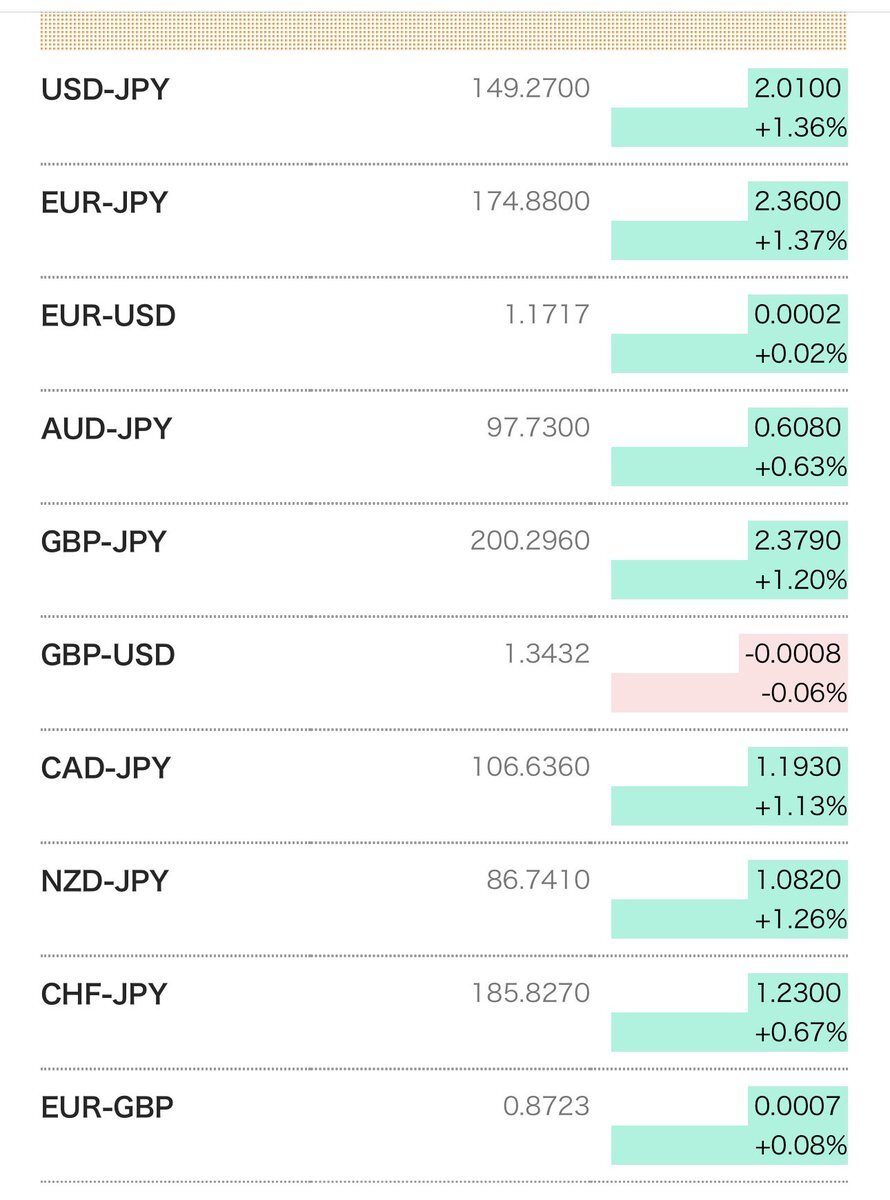The height and width of the screenshot is (1200, 890).
Task: Click the dotted tan header banner
Action: pyautogui.click(x=442, y=31)
